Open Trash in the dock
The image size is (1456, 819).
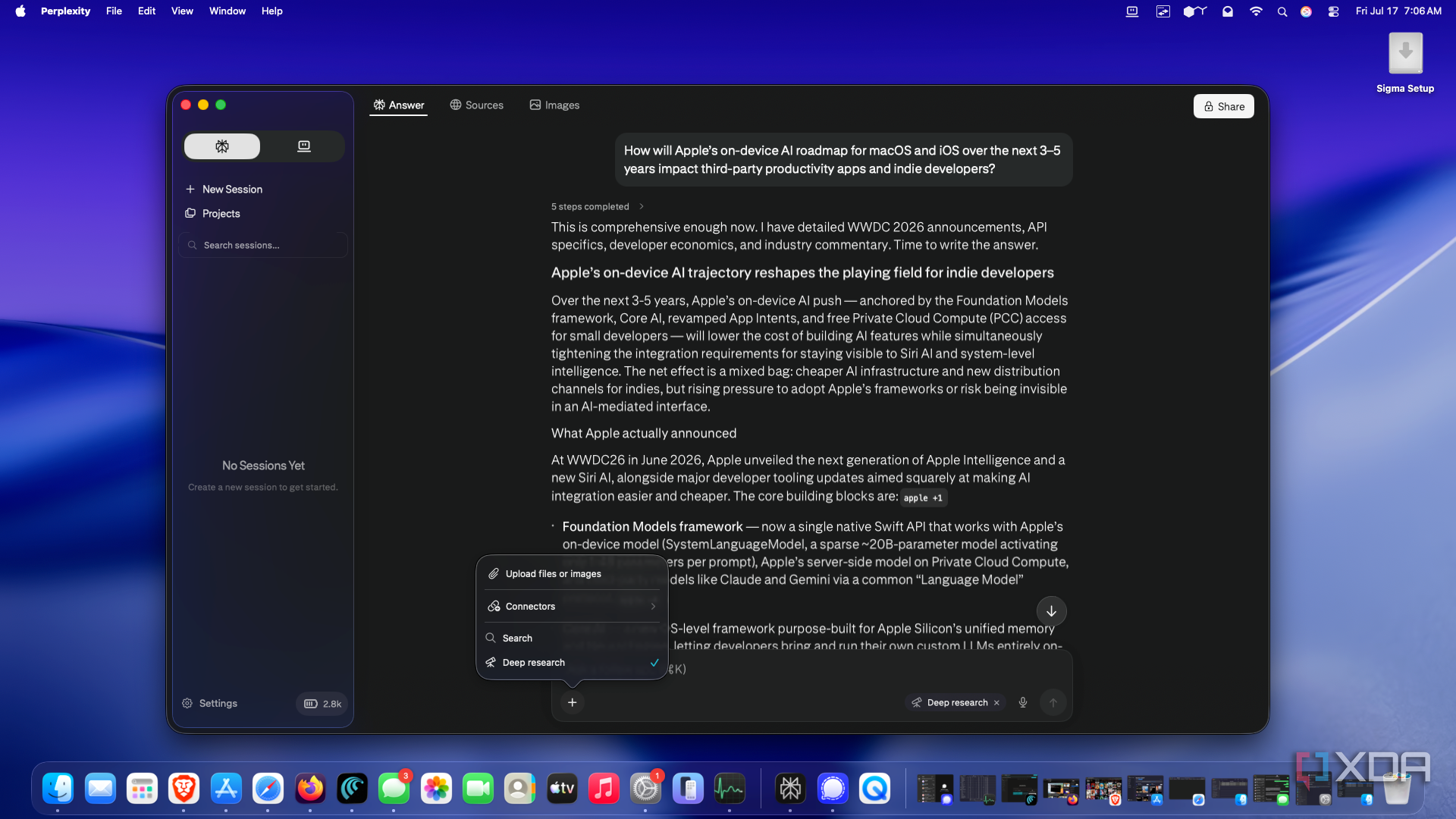click(1397, 789)
